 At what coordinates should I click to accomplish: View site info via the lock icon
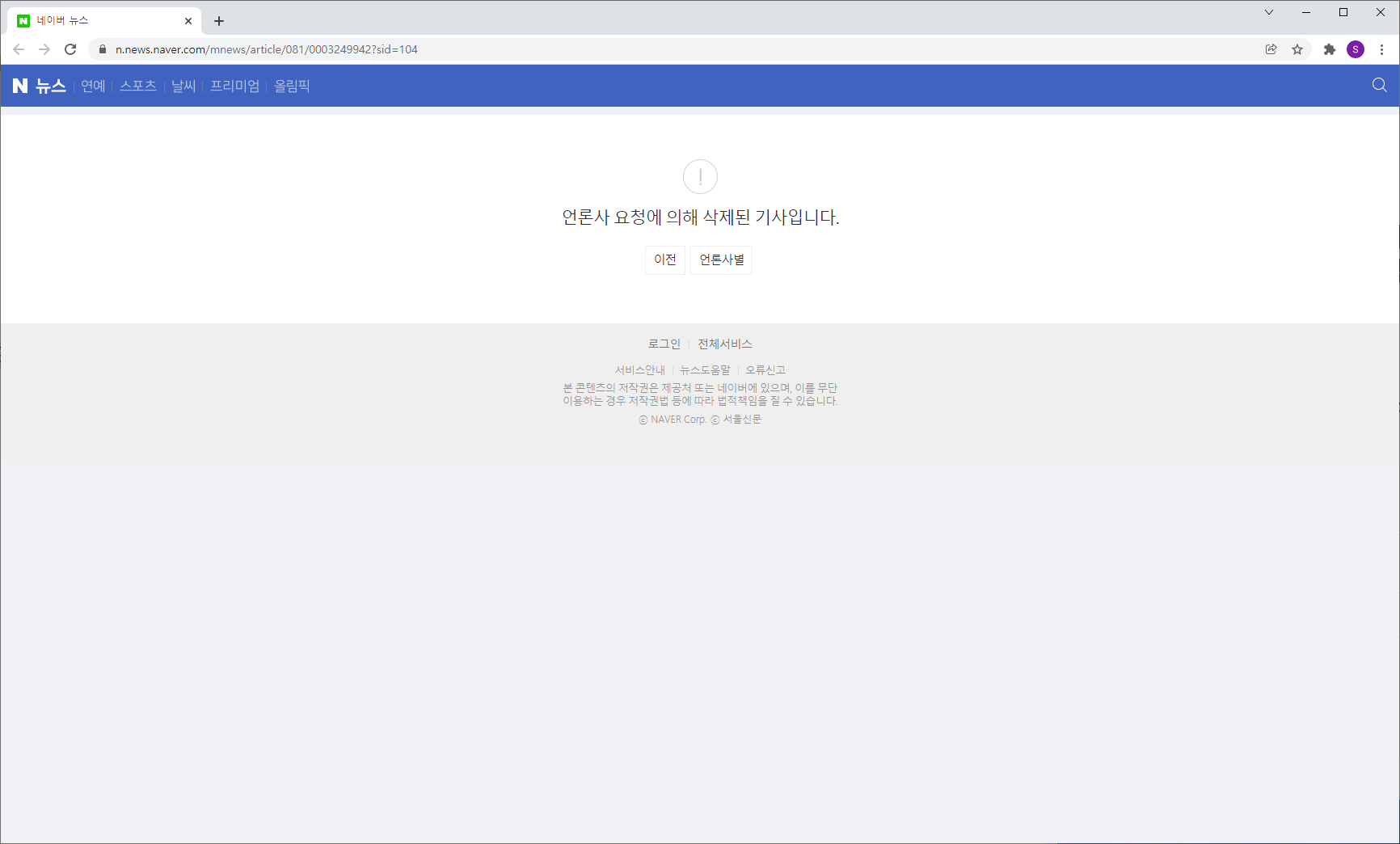[103, 49]
